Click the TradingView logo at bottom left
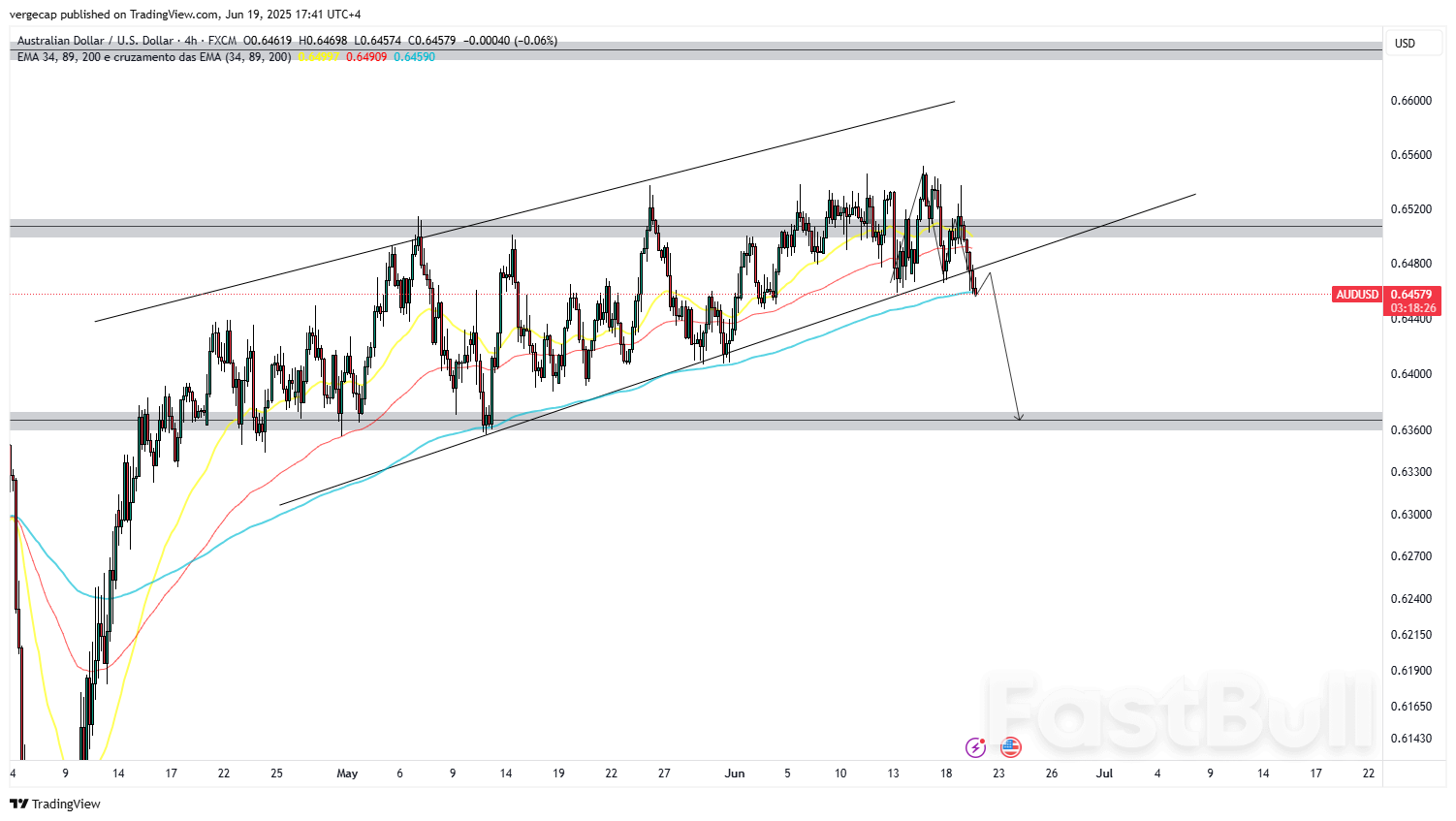1456x821 pixels. [x=55, y=804]
